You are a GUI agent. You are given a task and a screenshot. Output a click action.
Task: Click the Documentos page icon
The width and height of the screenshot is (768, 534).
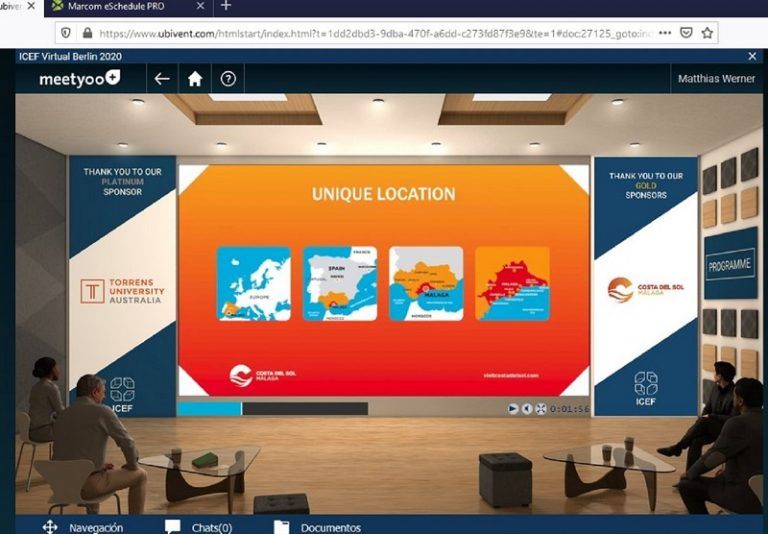click(281, 527)
